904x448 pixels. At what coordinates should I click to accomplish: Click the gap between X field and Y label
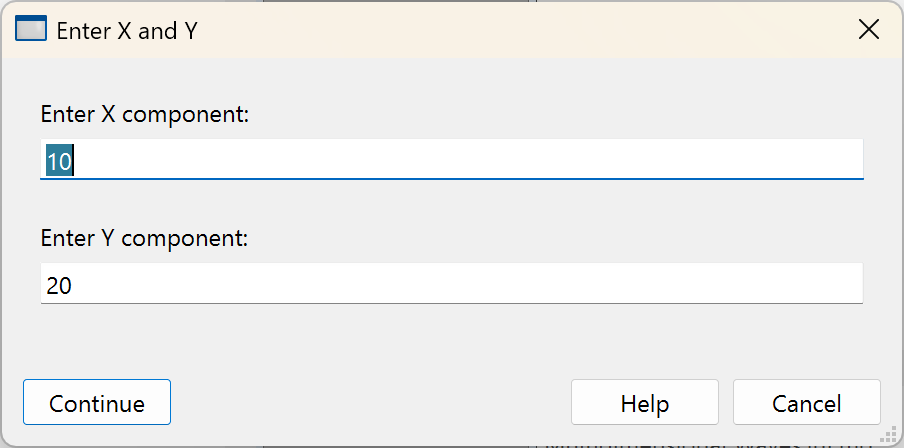click(450, 206)
